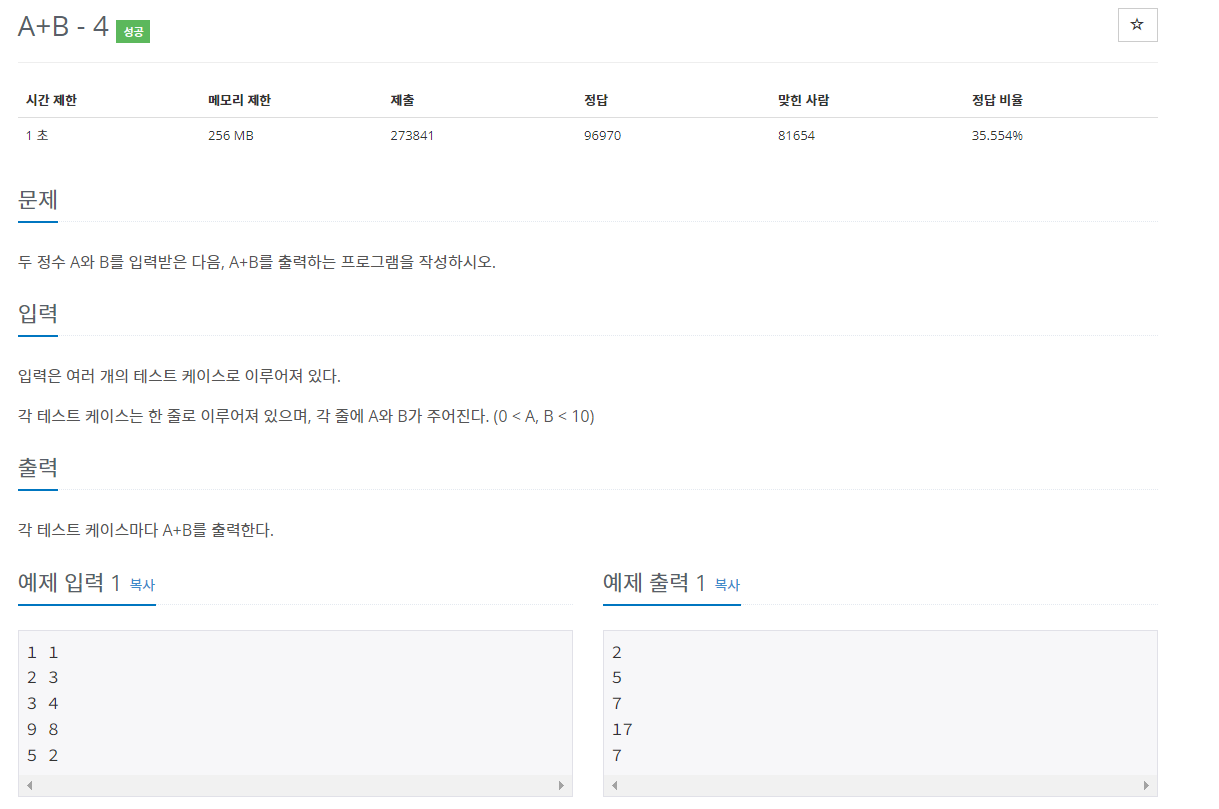Click output line '5'

click(x=617, y=678)
